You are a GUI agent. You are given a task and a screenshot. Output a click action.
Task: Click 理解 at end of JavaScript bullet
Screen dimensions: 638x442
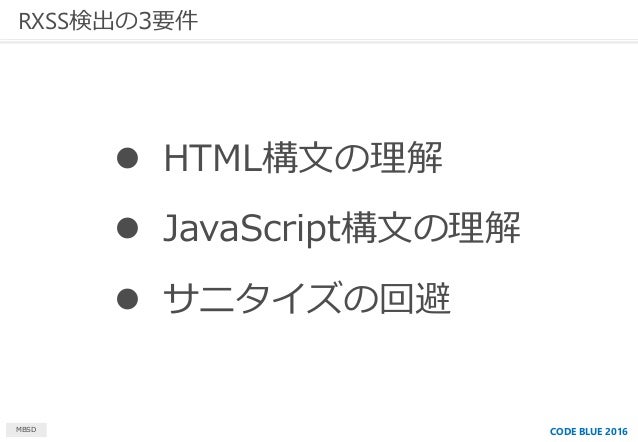pyautogui.click(x=485, y=228)
